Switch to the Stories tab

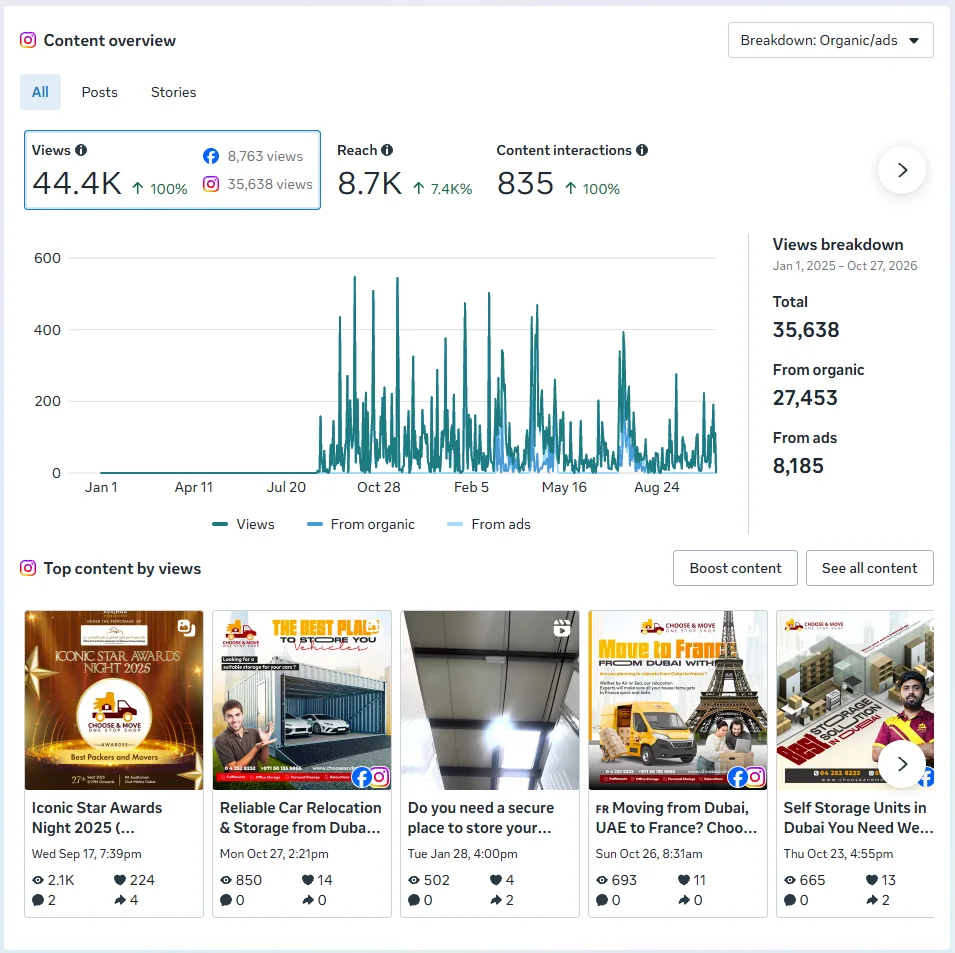point(174,92)
